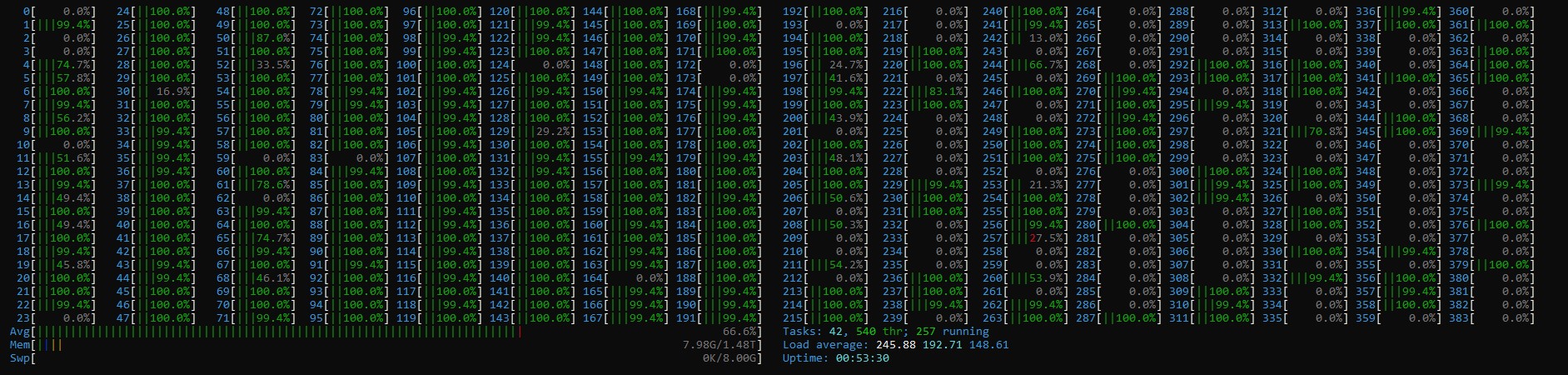The width and height of the screenshot is (1568, 375).
Task: Click CPU 11 meter reading 51.6%
Action: point(57,158)
